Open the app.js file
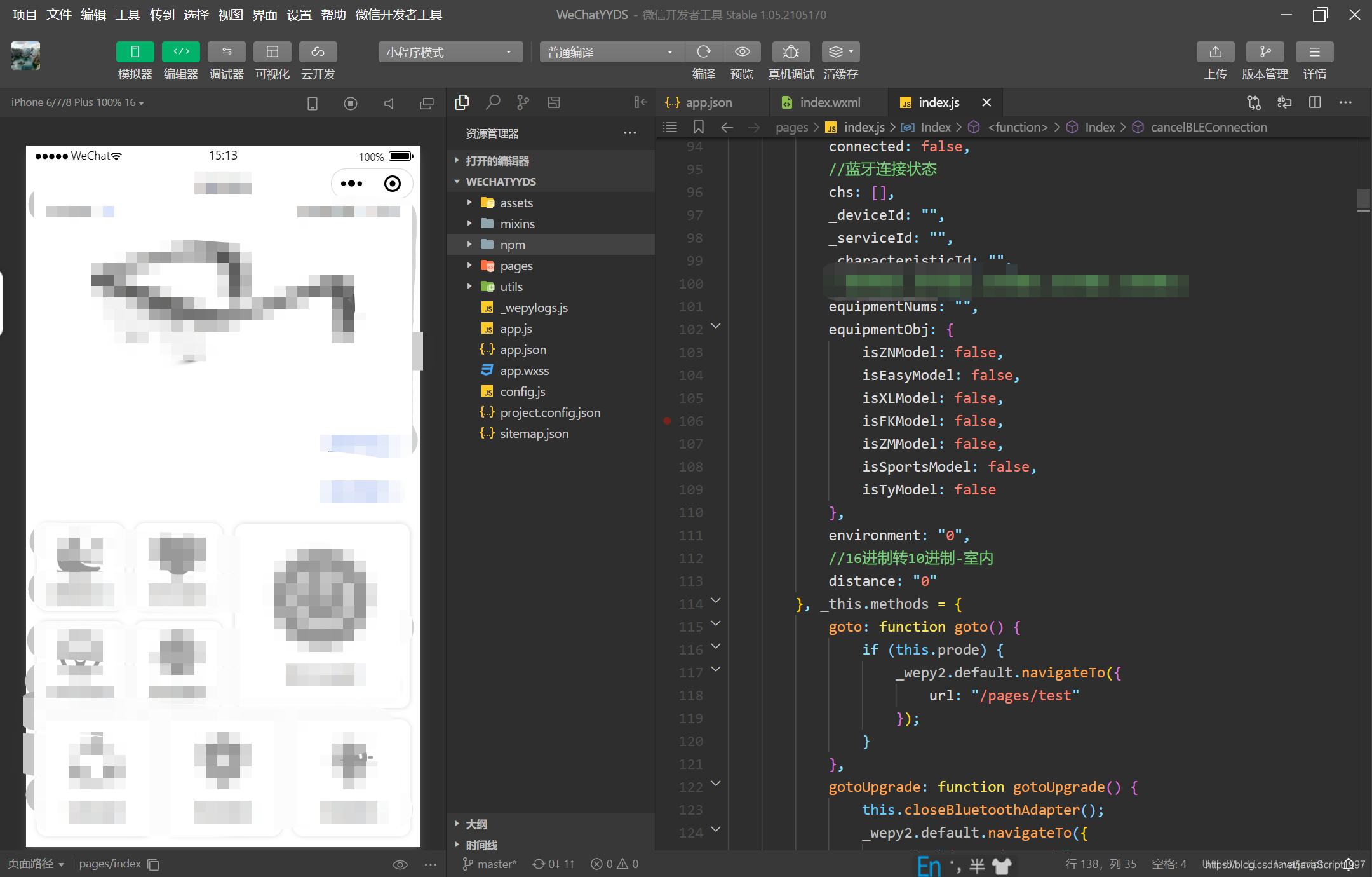Image resolution: width=1372 pixels, height=877 pixels. click(x=551, y=329)
